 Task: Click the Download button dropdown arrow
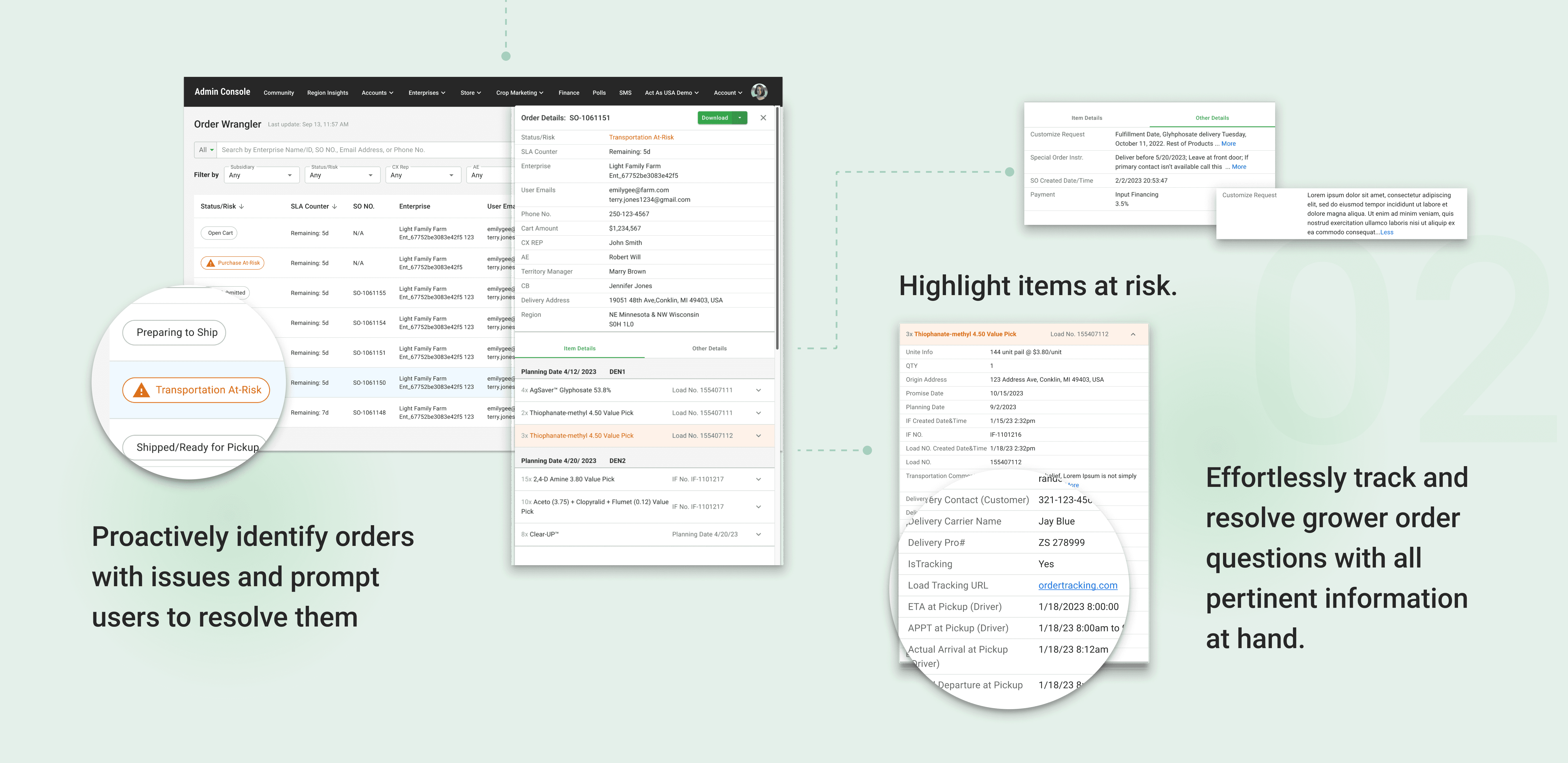tap(740, 118)
